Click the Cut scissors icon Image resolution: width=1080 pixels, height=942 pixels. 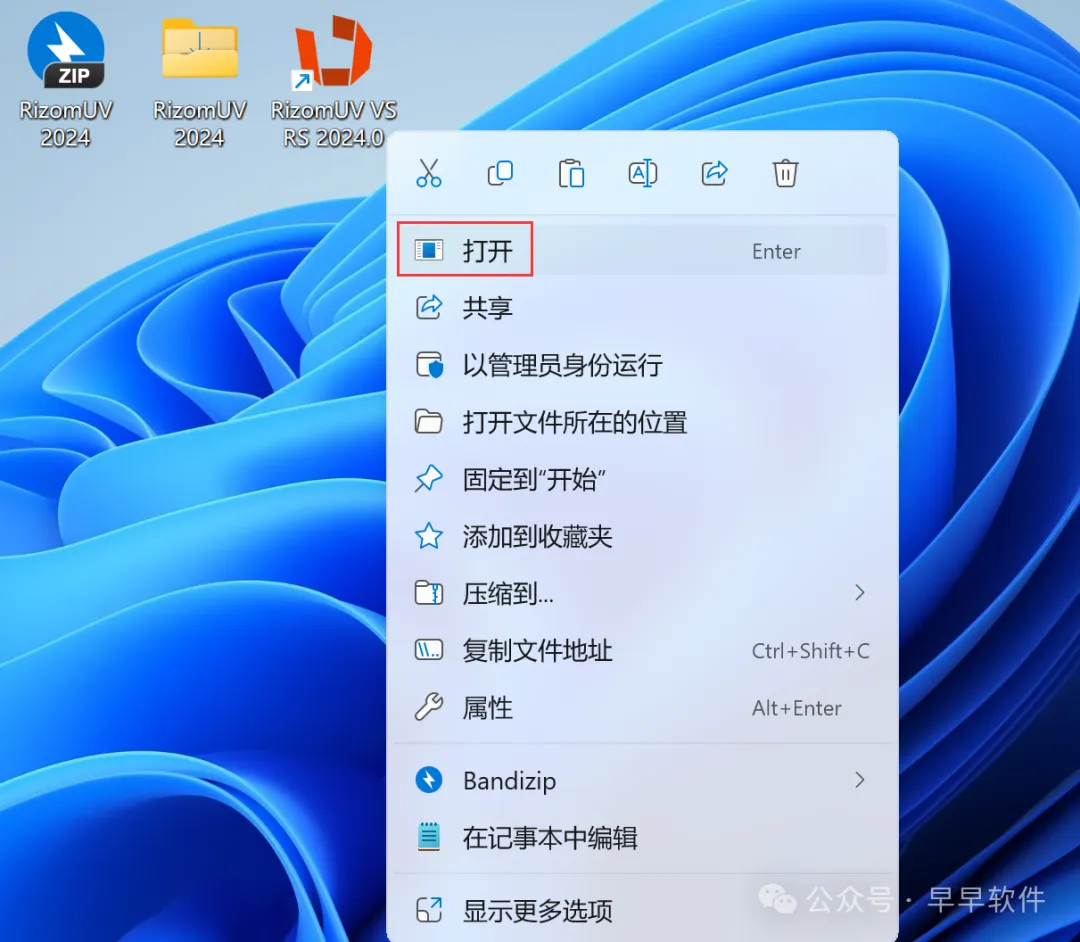[428, 173]
